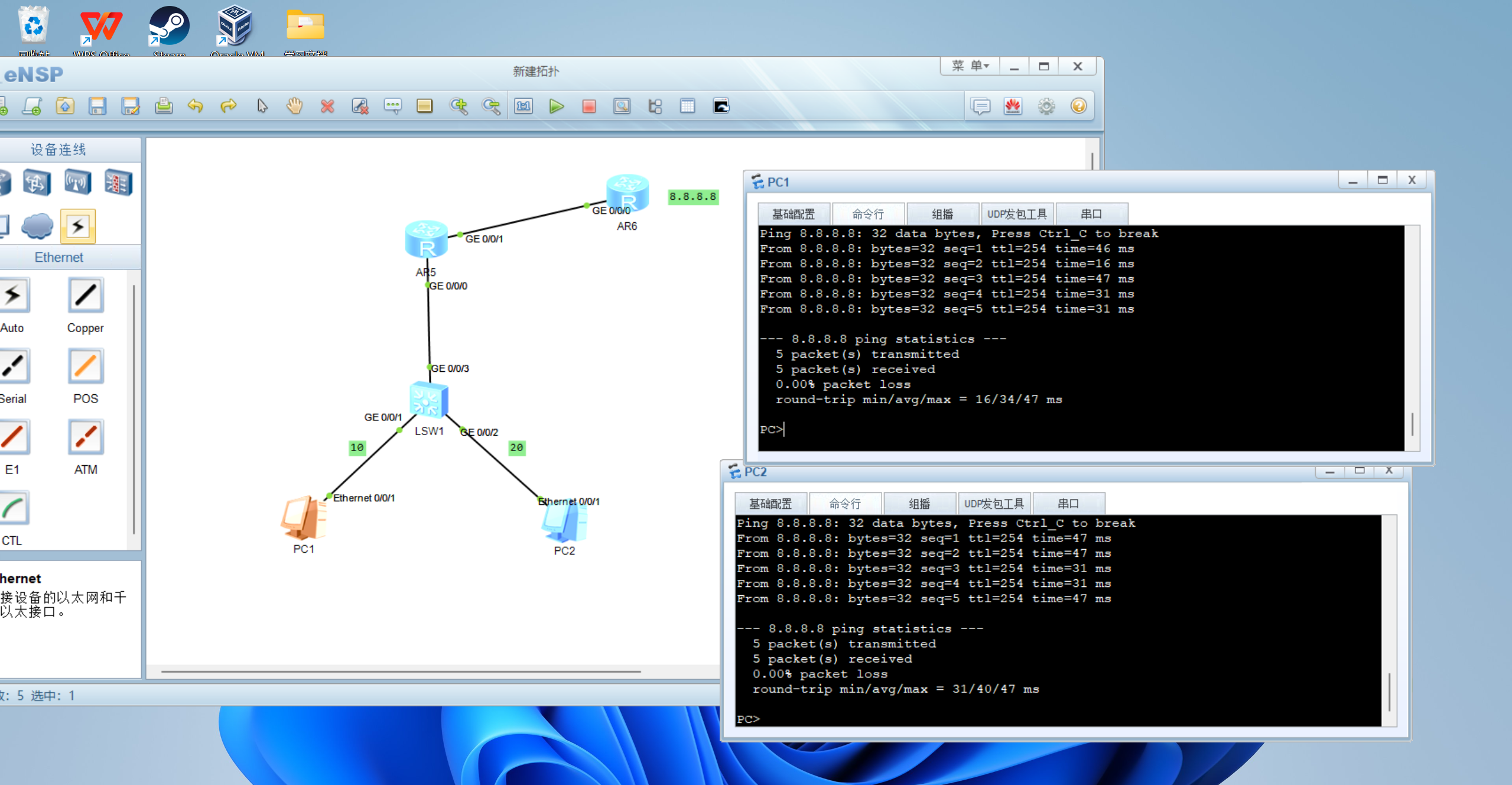Click the red Stop devices icon
Image resolution: width=1512 pixels, height=785 pixels.
[588, 106]
